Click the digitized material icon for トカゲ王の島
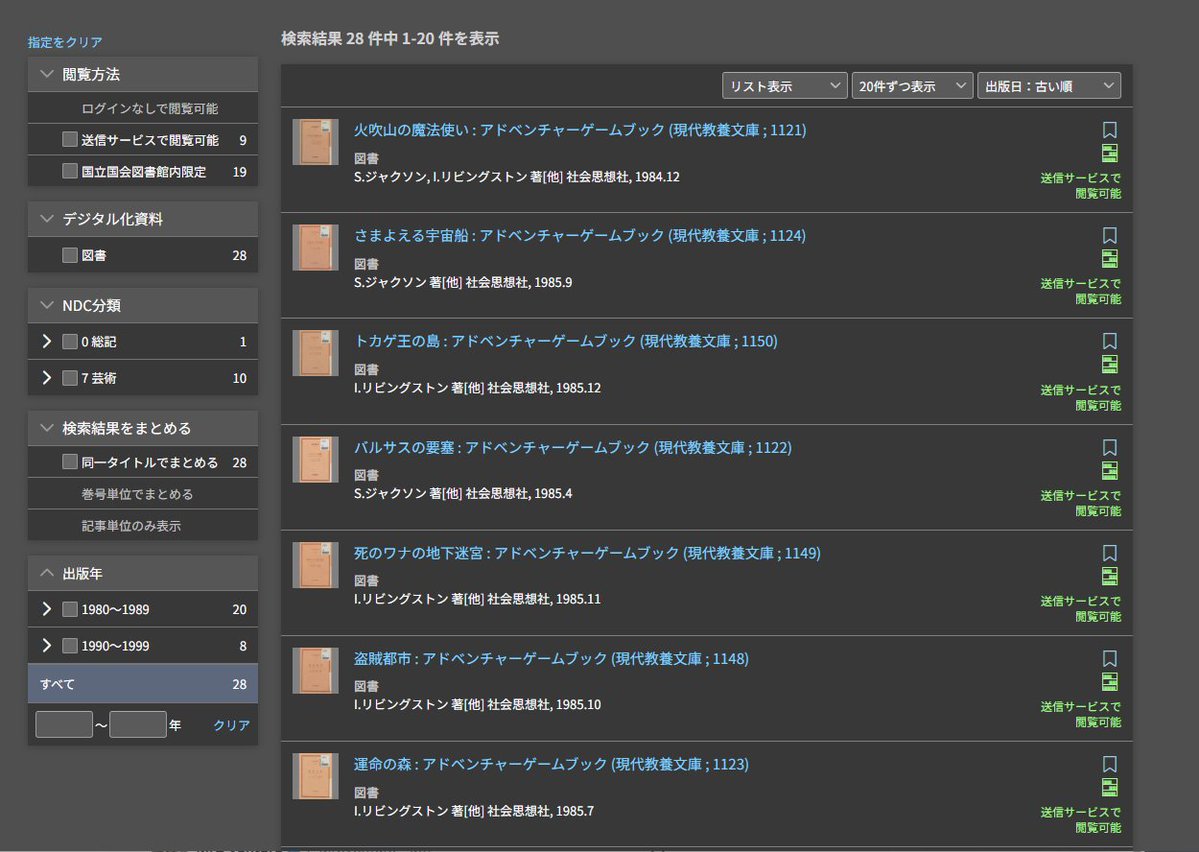Viewport: 1199px width, 852px height. coord(1109,364)
